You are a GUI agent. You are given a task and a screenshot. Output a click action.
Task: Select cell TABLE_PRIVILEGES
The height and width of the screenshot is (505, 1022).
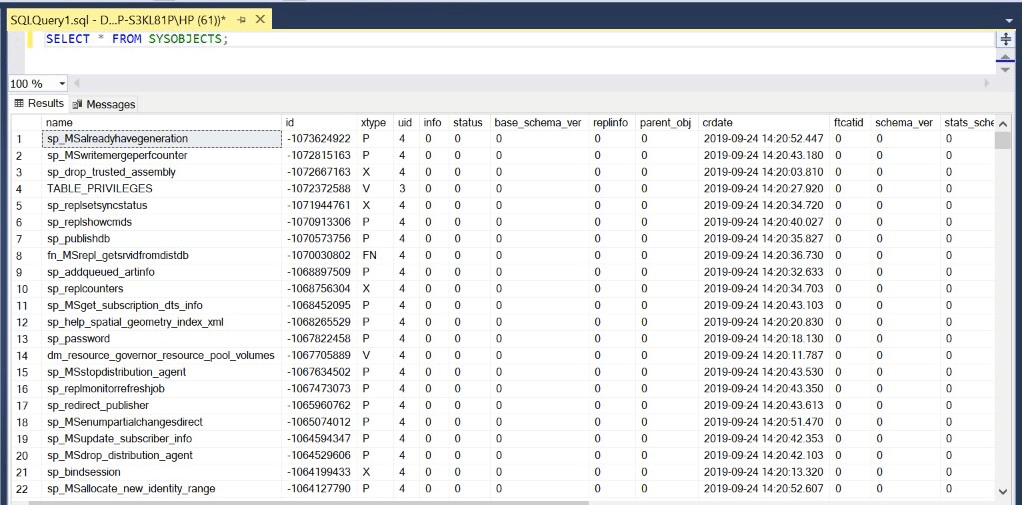click(x=162, y=189)
